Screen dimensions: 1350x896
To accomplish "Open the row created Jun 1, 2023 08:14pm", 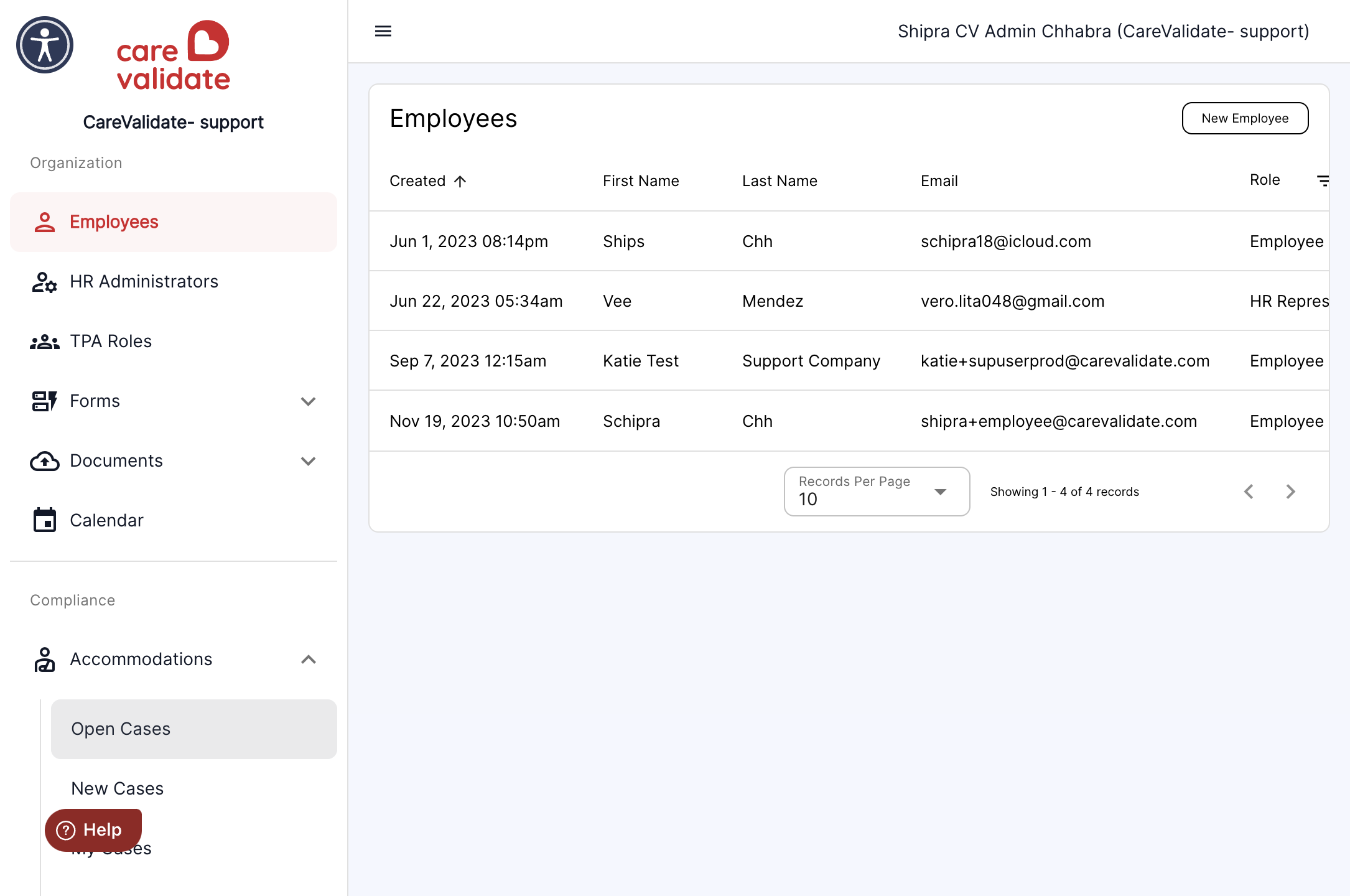I will (x=849, y=241).
